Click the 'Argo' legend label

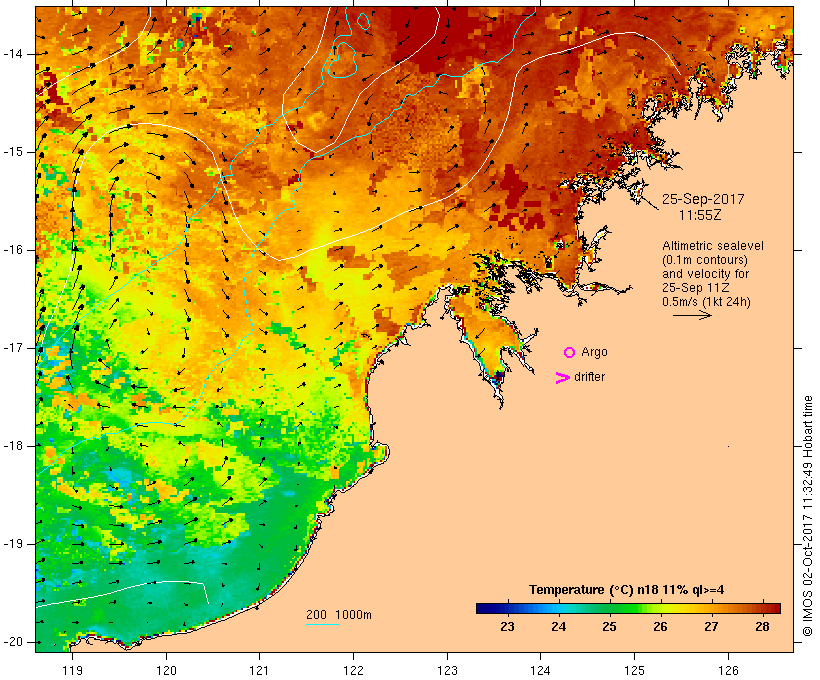tap(594, 352)
